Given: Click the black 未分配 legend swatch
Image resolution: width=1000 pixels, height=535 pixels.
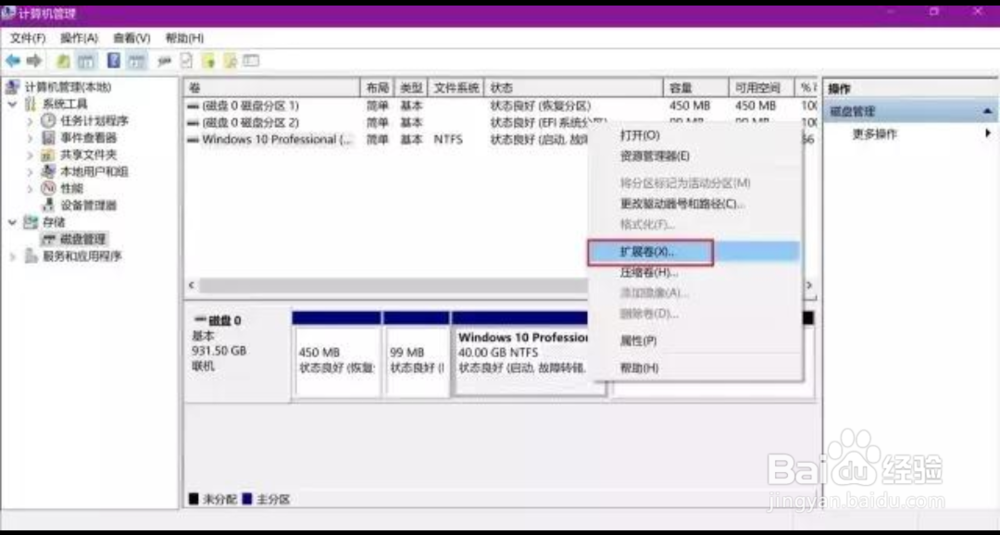Looking at the screenshot, I should (x=194, y=499).
